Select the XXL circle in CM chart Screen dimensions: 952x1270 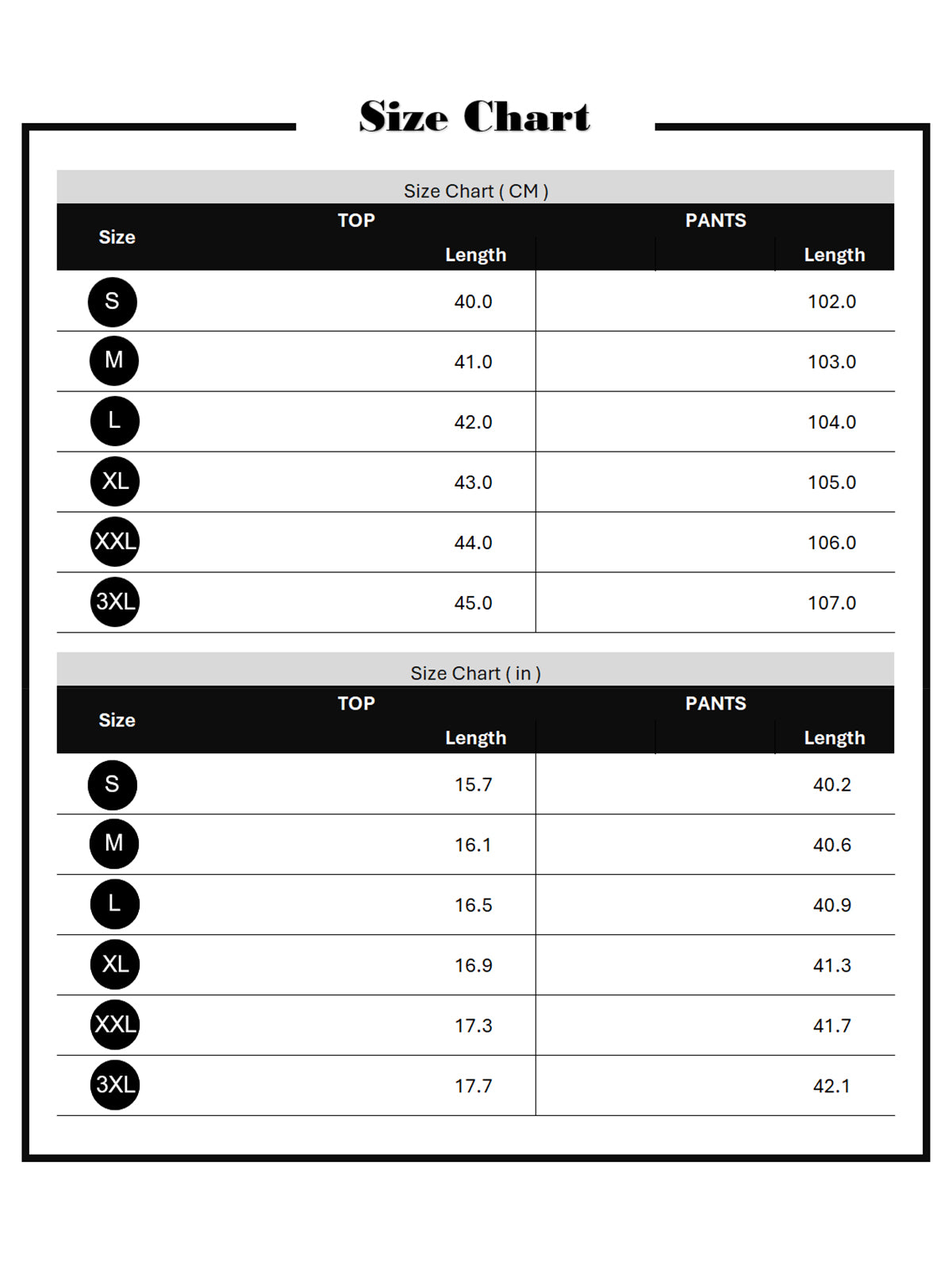(x=115, y=541)
